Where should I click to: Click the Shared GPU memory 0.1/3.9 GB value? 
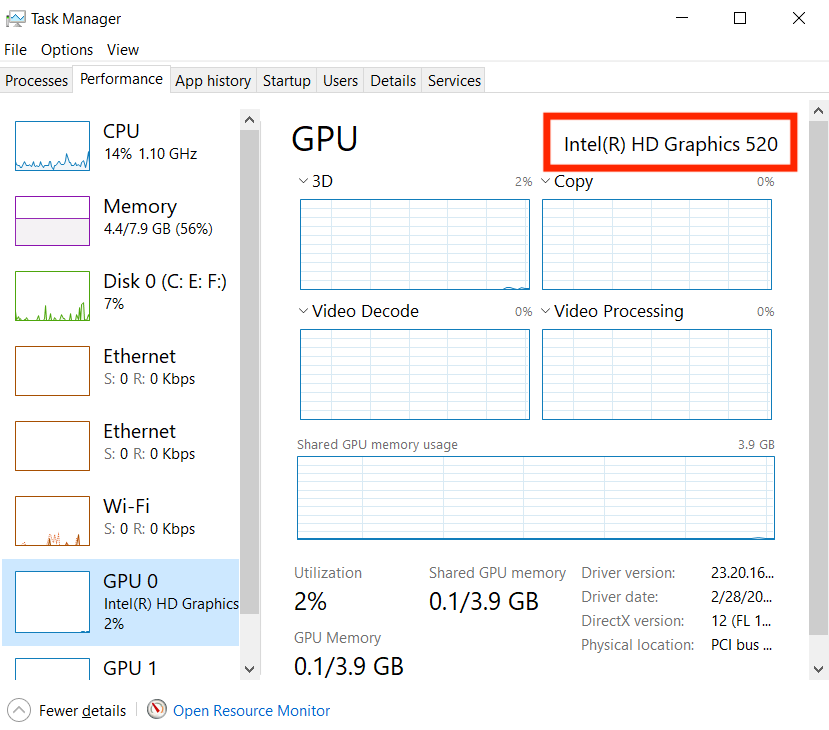point(483,602)
